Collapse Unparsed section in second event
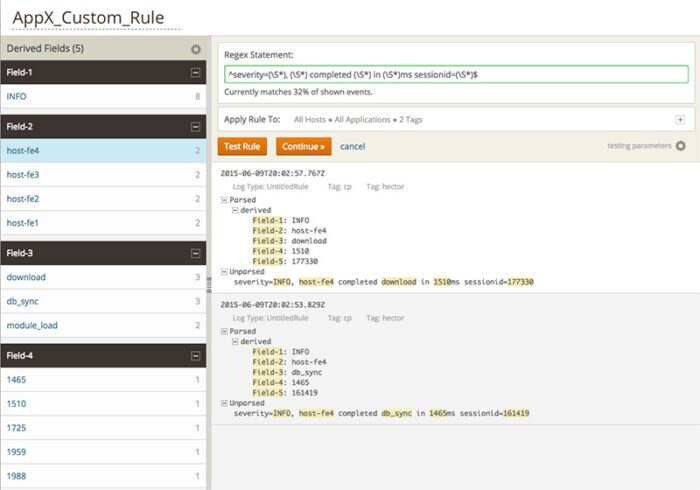 (x=225, y=403)
